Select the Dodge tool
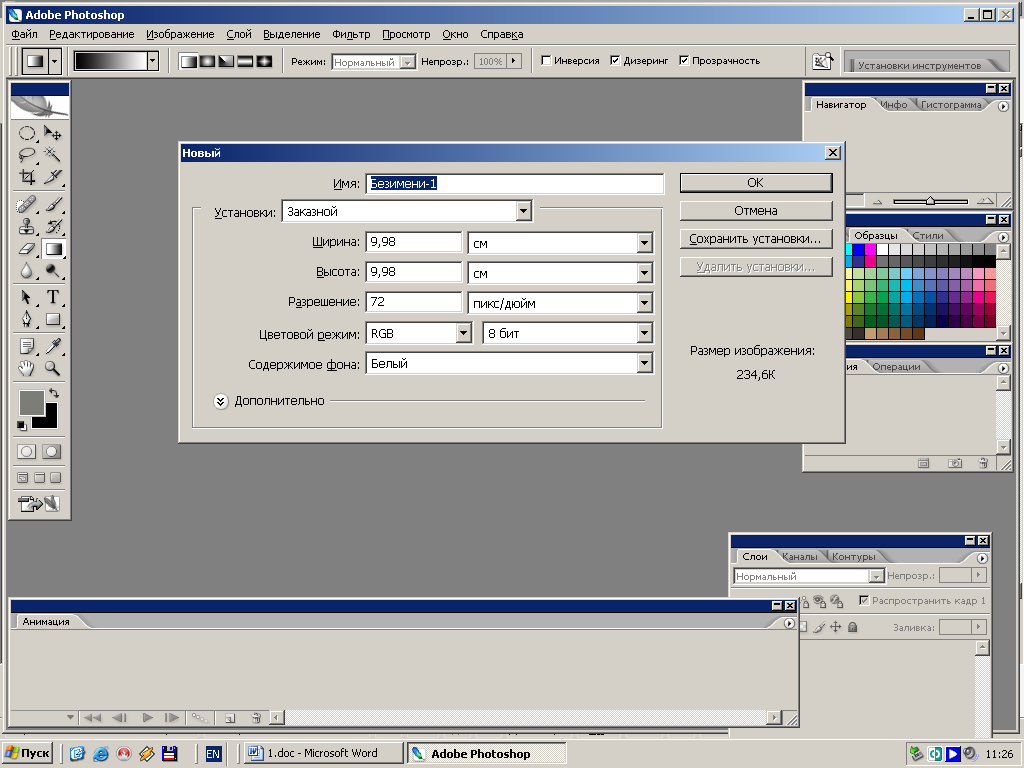1024x768 pixels. [x=52, y=270]
